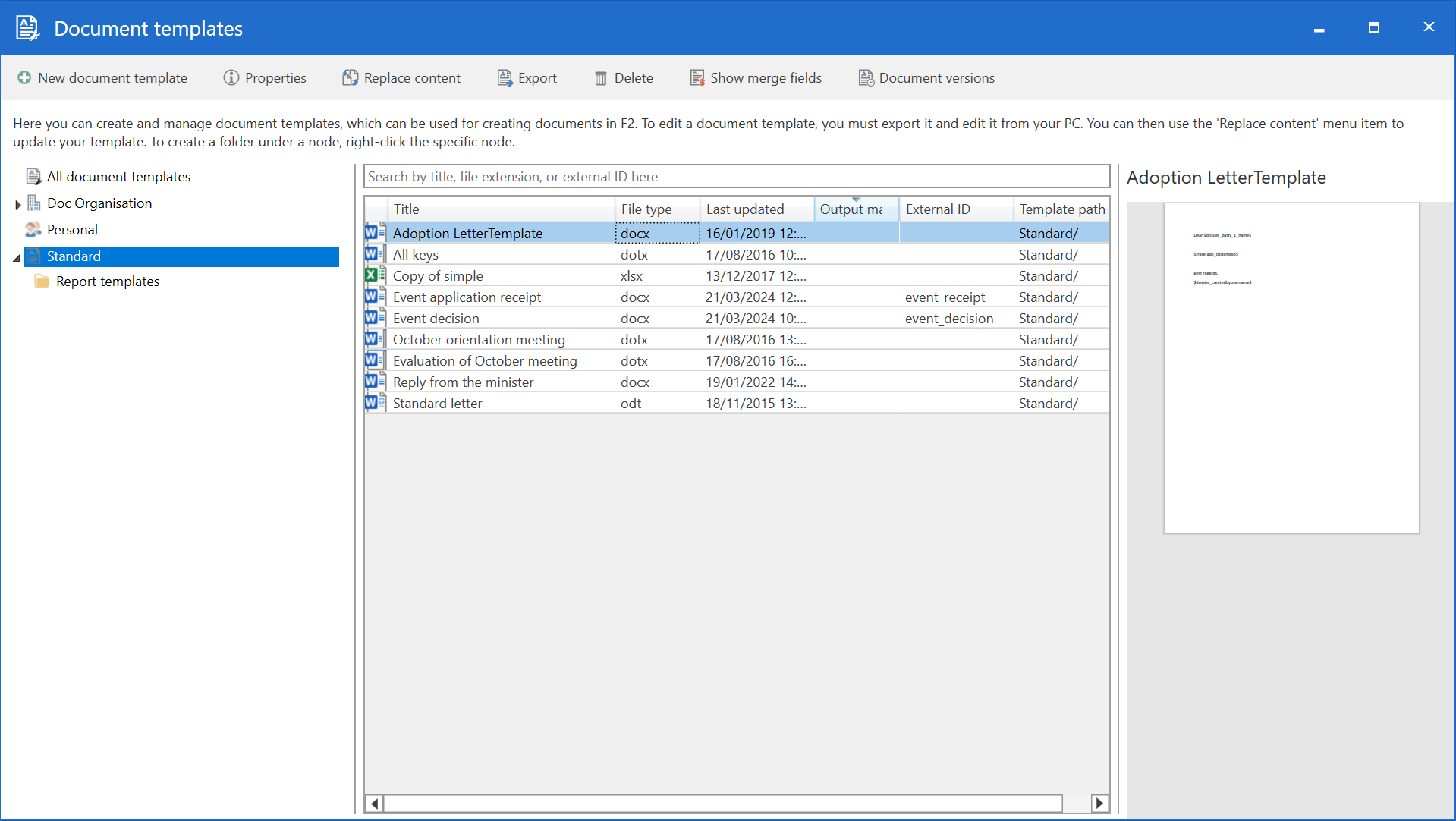Viewport: 1456px width, 821px height.
Task: Collapse the Standard tree node
Action: pos(17,259)
